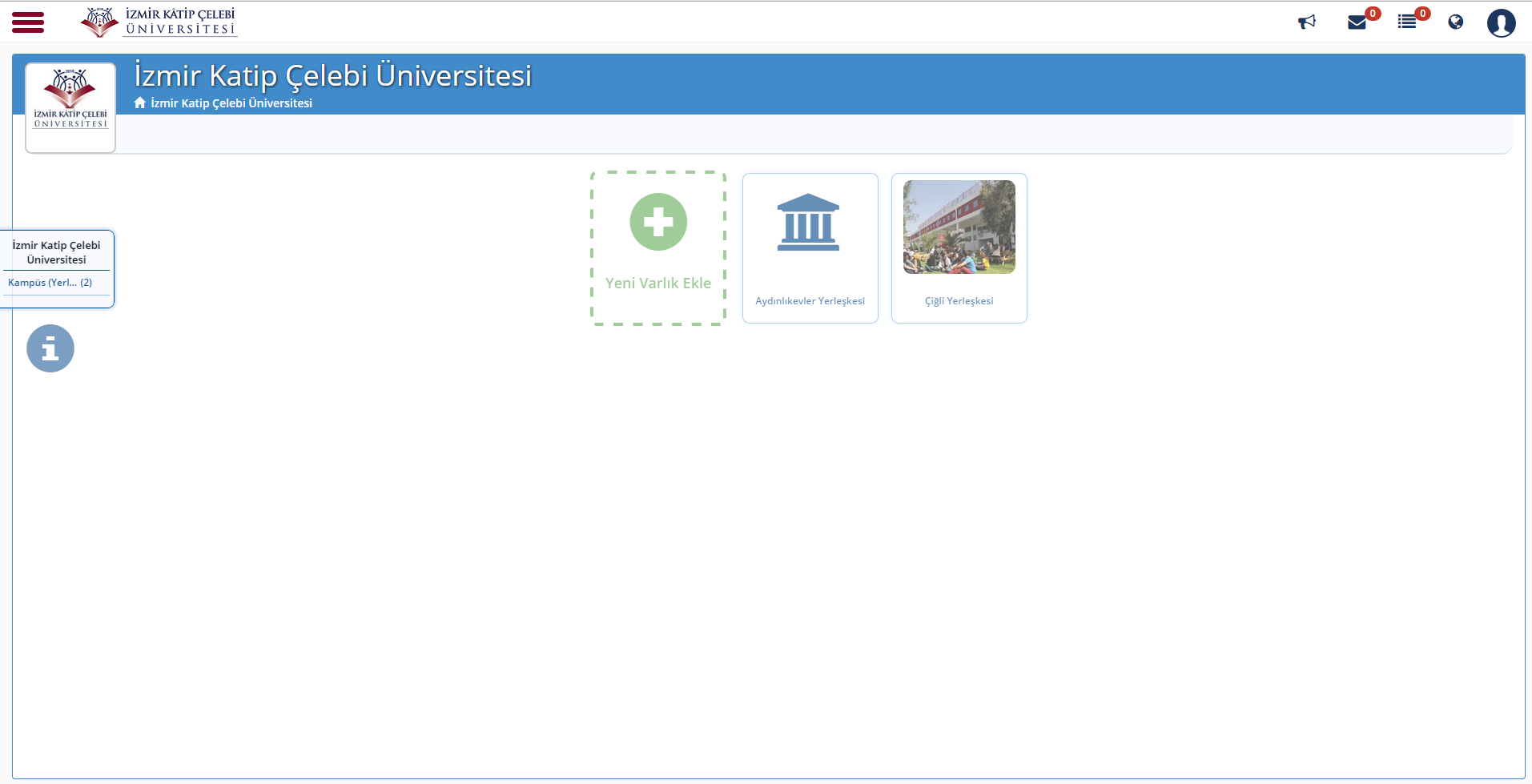Click the Aydınlıkevler building icon
1532x784 pixels.
coord(809,223)
